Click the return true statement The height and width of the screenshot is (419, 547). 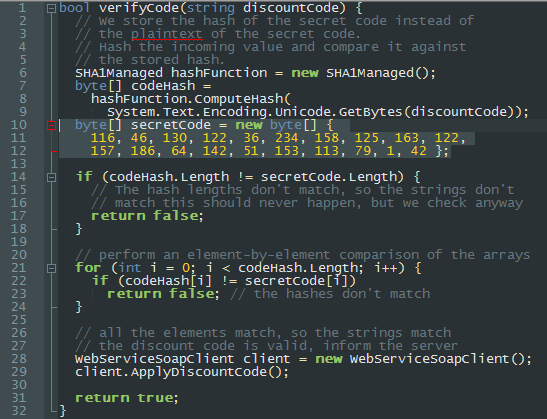pyautogui.click(x=127, y=398)
